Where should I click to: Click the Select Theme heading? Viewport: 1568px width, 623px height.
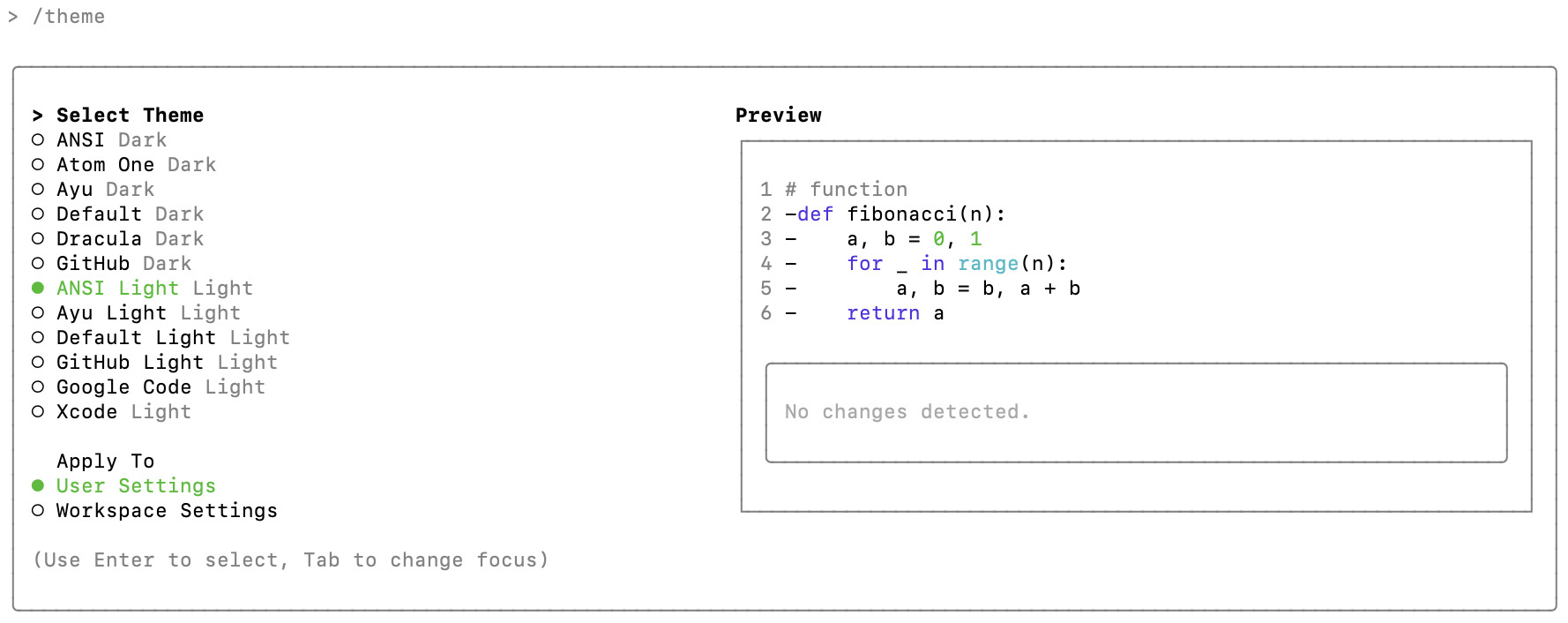[x=130, y=116]
